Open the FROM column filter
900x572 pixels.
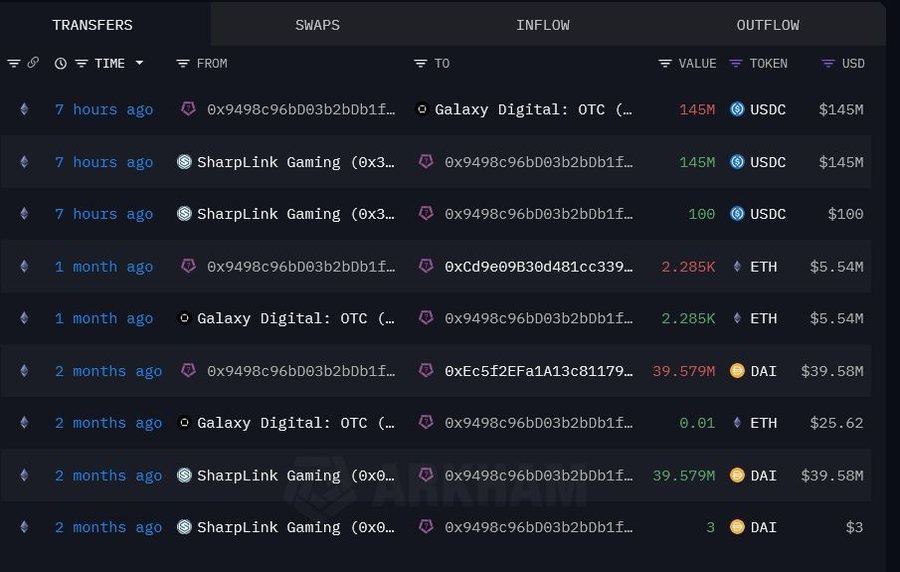tap(183, 64)
